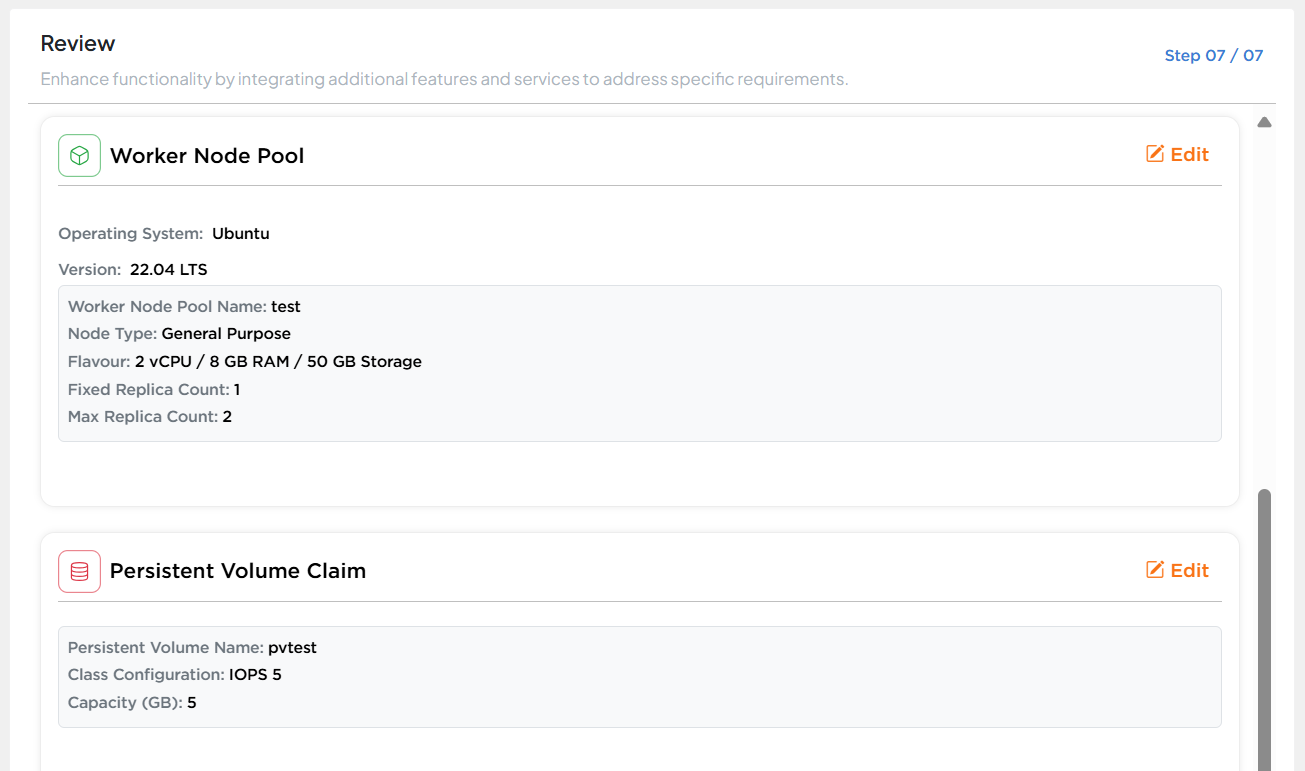Click the Flavour 2 vCPU / 8 GB RAM value
Viewport: 1305px width, 771px height.
tap(278, 362)
